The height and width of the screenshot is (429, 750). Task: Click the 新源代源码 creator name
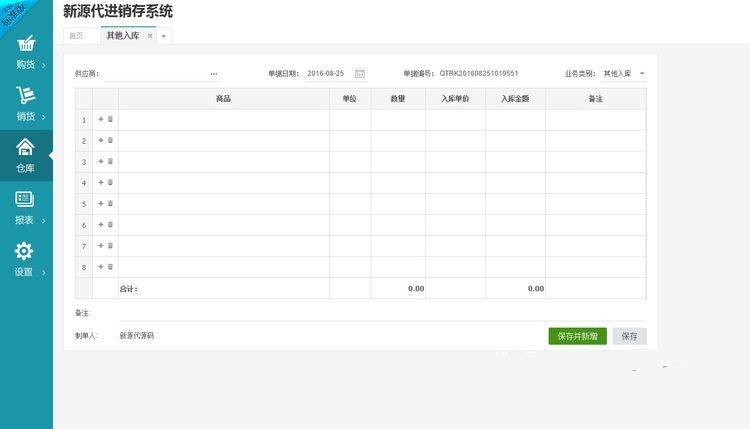(137, 336)
